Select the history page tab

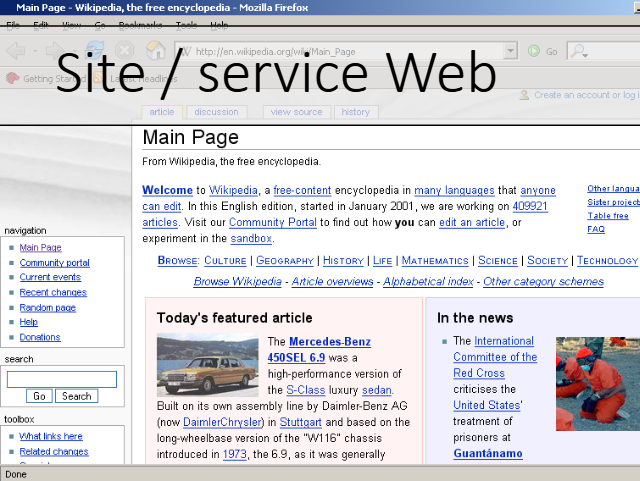click(x=355, y=112)
